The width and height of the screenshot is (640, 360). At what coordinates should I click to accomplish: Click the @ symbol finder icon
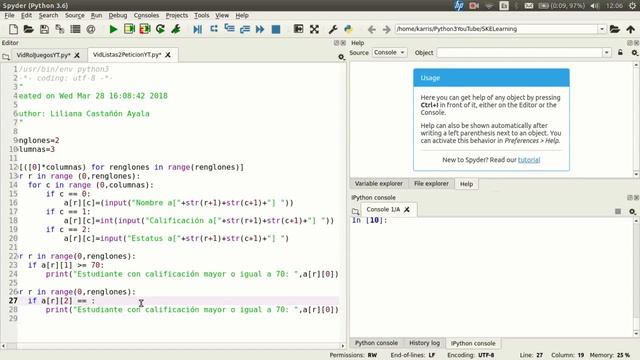point(91,29)
